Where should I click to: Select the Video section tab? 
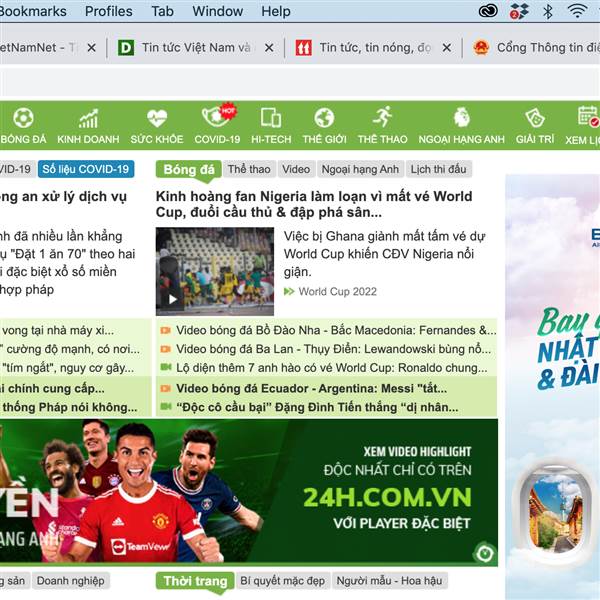coord(296,169)
